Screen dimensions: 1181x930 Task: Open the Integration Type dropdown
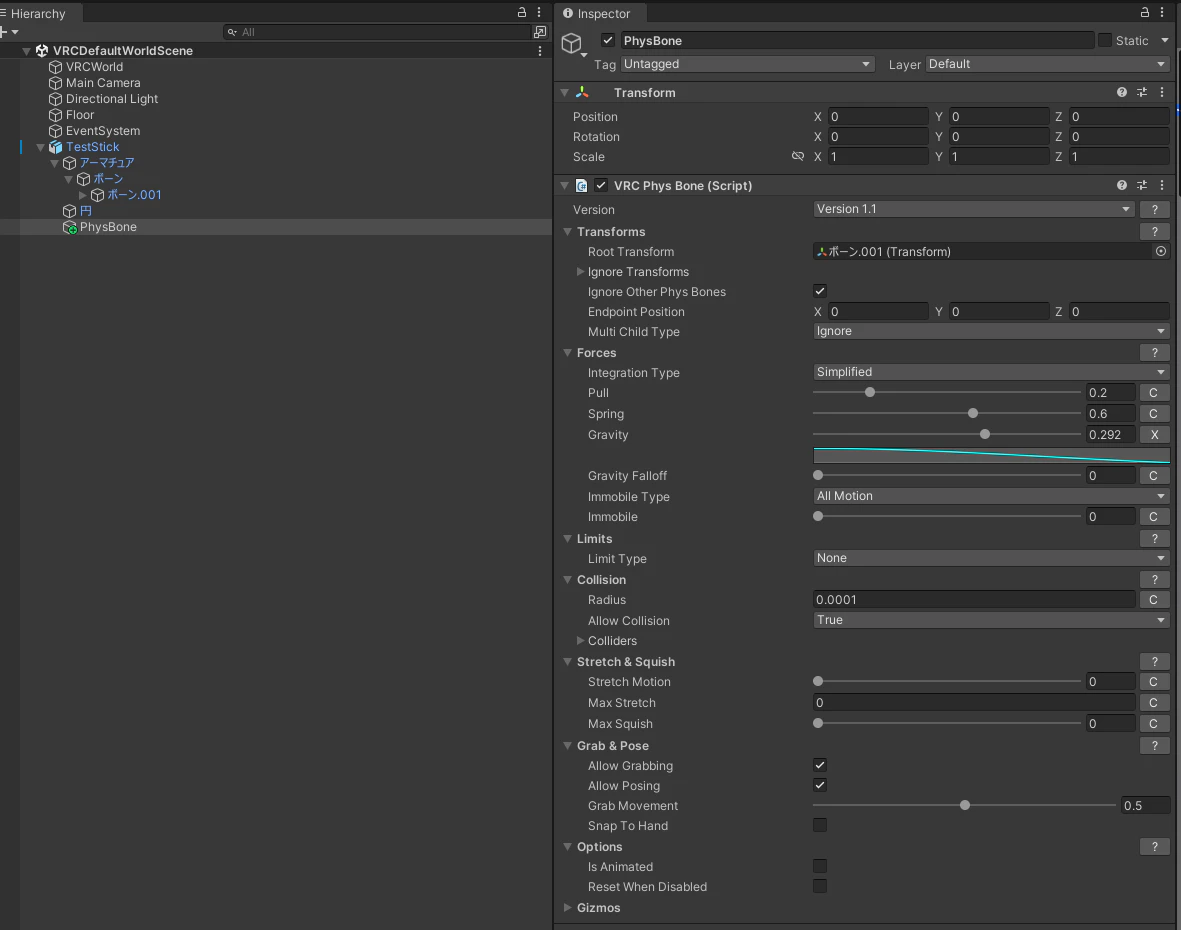pos(991,372)
